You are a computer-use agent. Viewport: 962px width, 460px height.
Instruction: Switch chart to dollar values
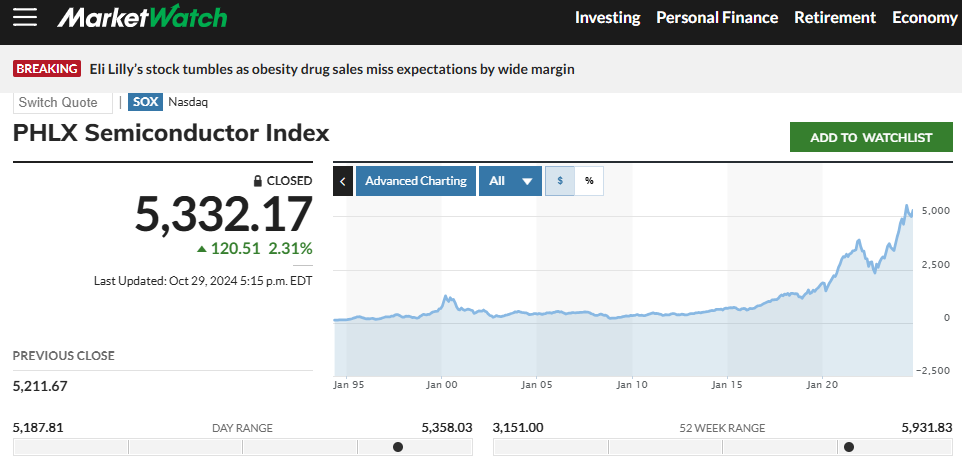pyautogui.click(x=560, y=181)
